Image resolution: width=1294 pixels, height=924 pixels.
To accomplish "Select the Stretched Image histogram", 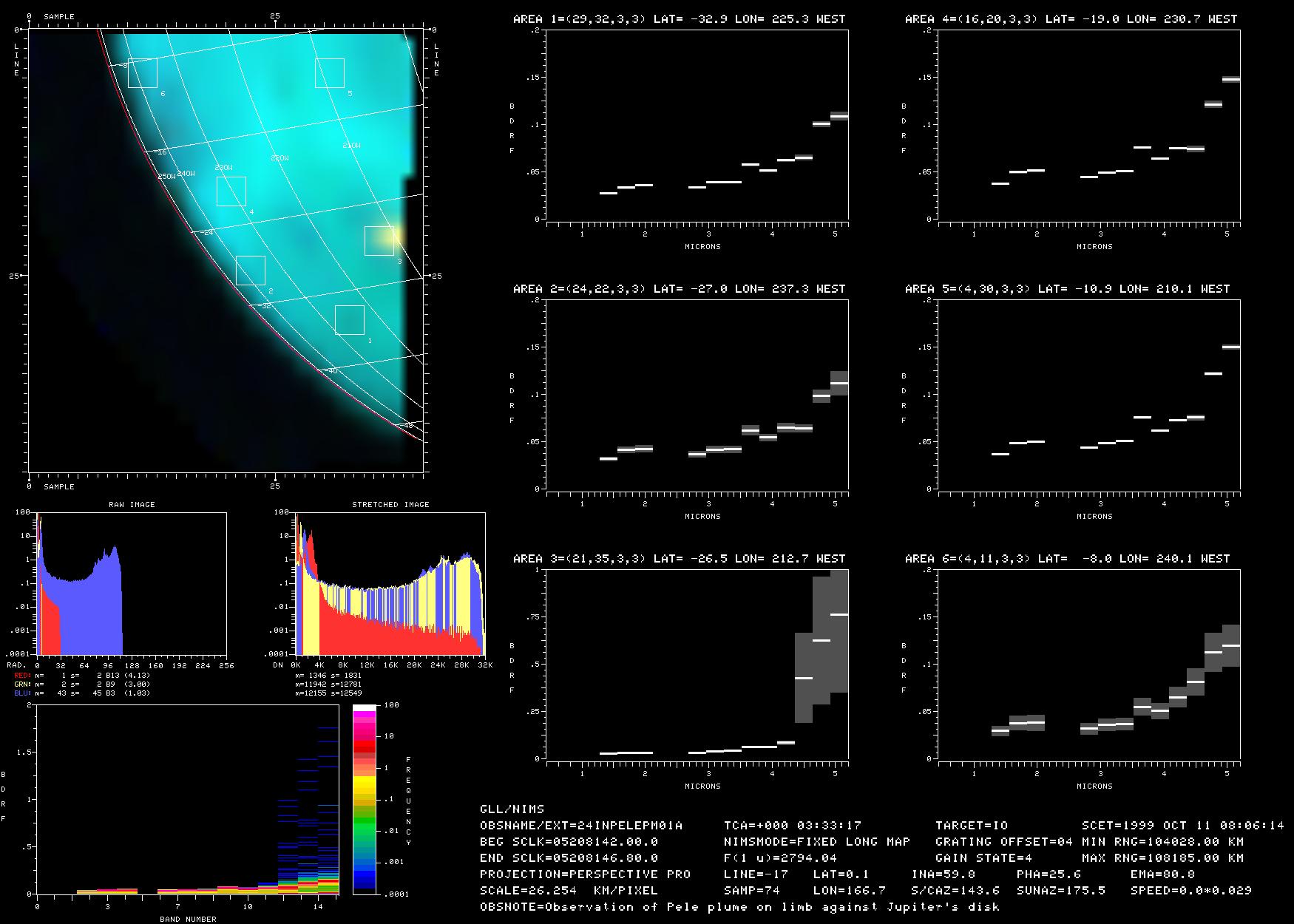I will tap(390, 584).
